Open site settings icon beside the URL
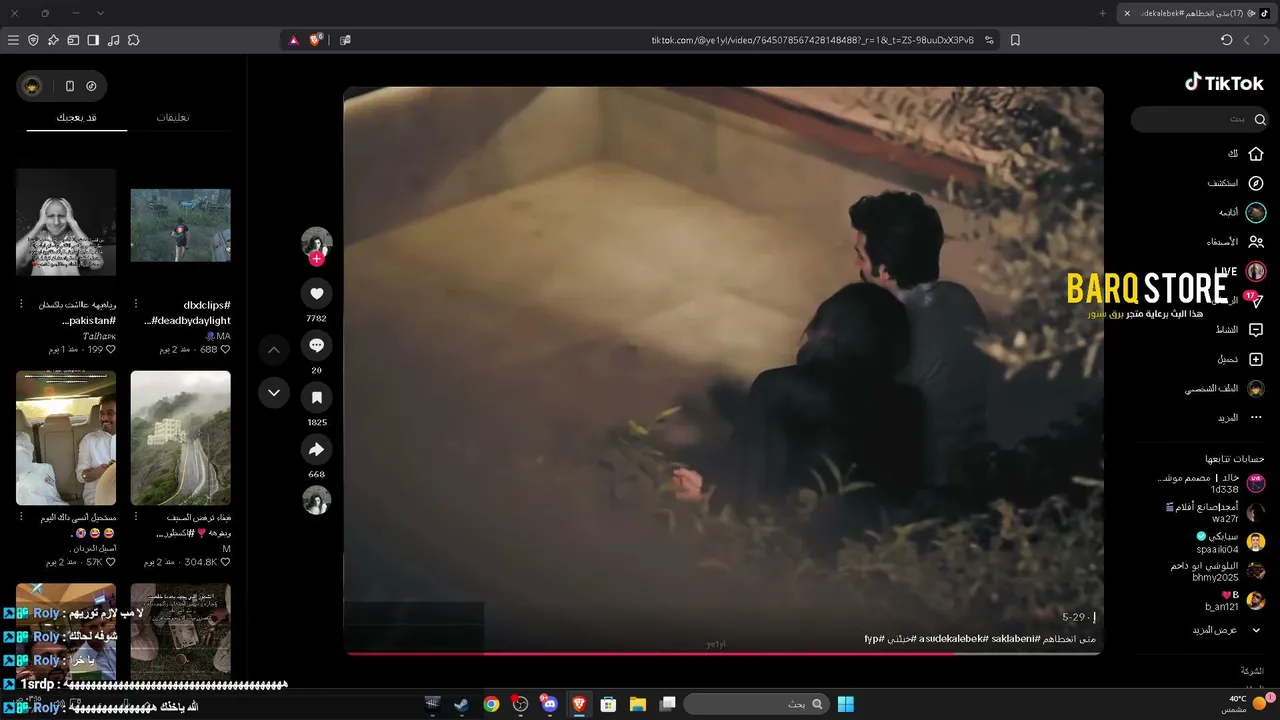The image size is (1280, 720). pyautogui.click(x=989, y=40)
